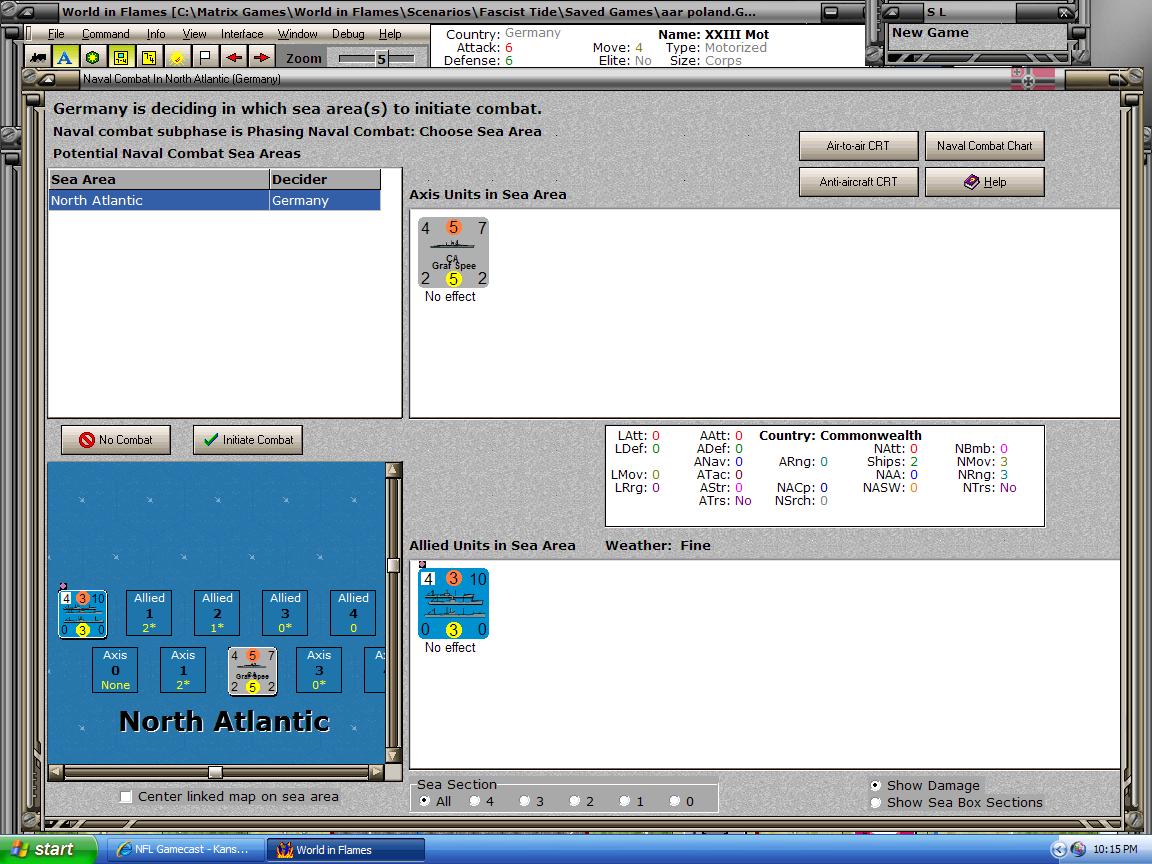Click the map vertical scrollbar thumb
The image size is (1152, 864).
393,565
